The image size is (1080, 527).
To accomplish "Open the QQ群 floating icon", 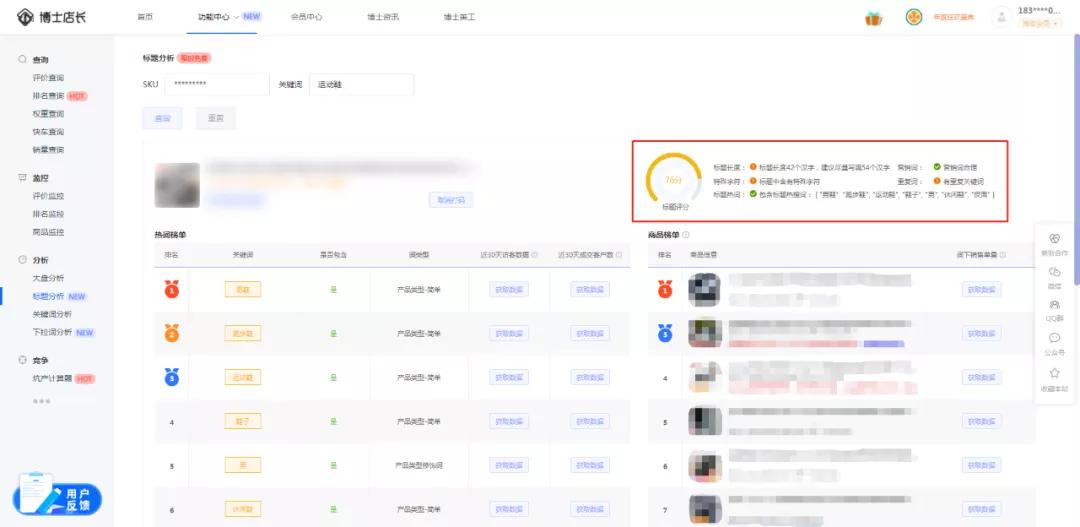I will (x=1054, y=304).
